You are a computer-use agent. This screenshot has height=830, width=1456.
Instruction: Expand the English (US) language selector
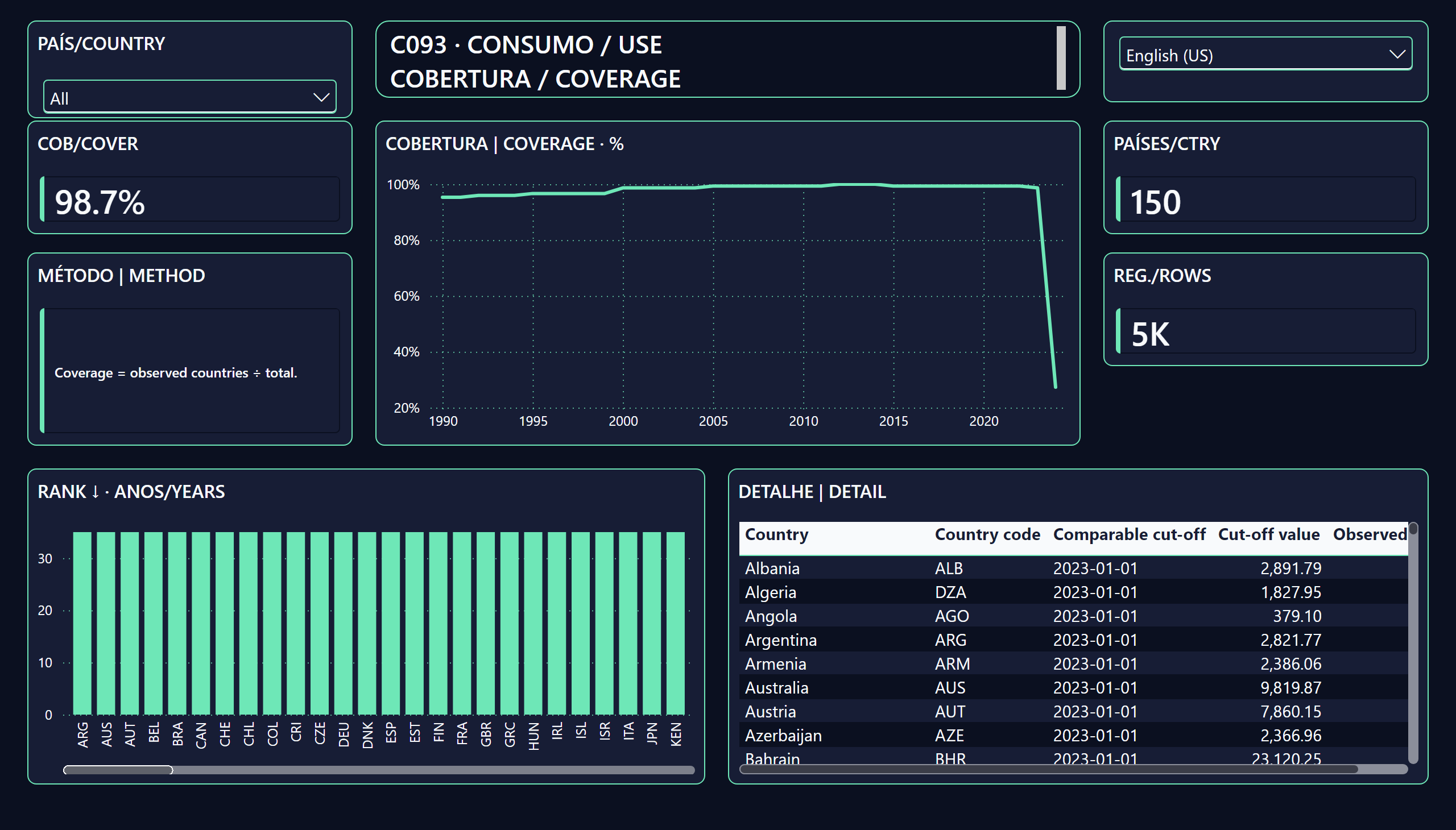point(1265,55)
